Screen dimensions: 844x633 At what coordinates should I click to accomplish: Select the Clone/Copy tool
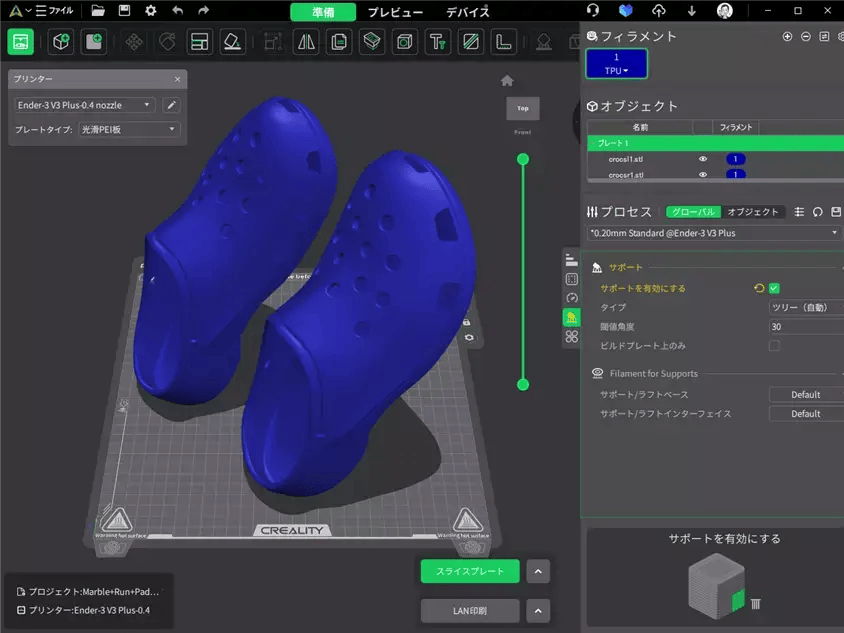point(339,41)
